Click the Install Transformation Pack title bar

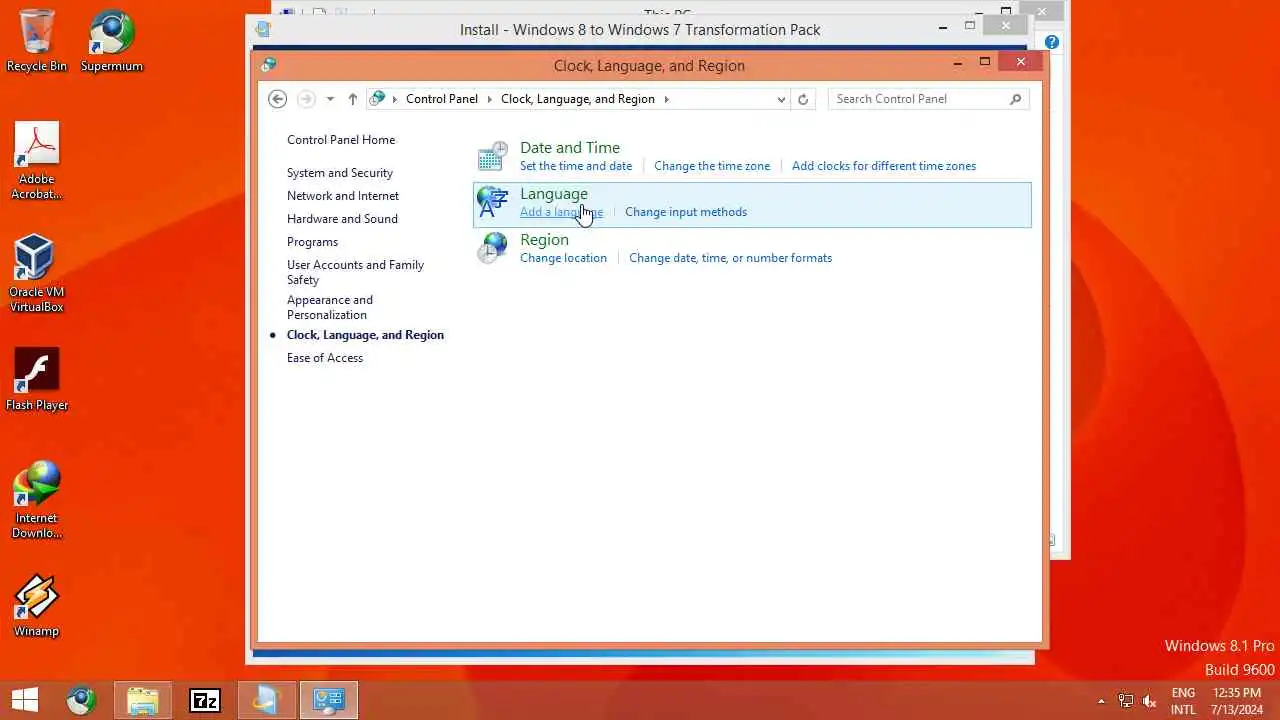640,29
